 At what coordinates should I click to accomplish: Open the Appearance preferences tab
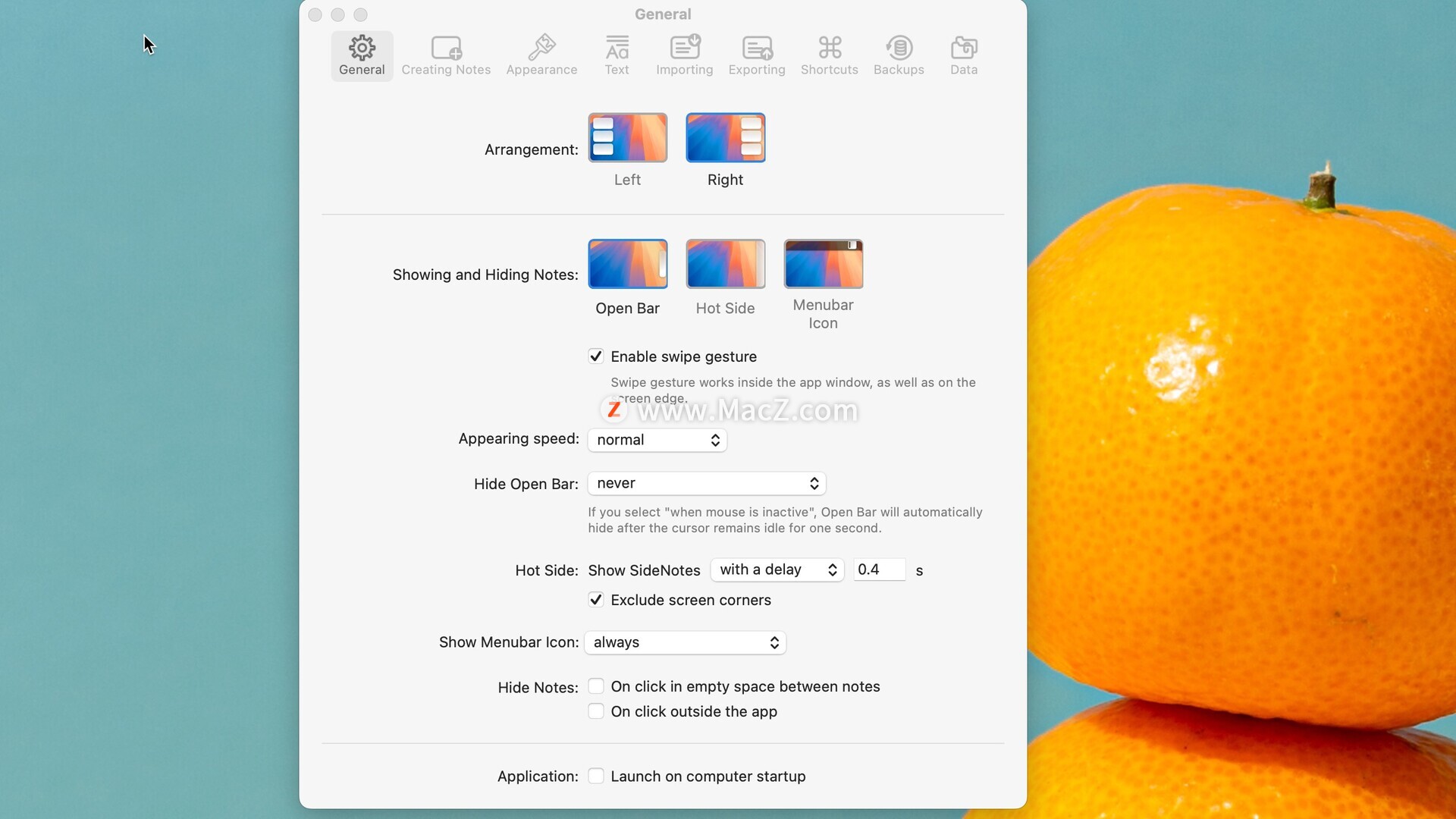pyautogui.click(x=541, y=56)
